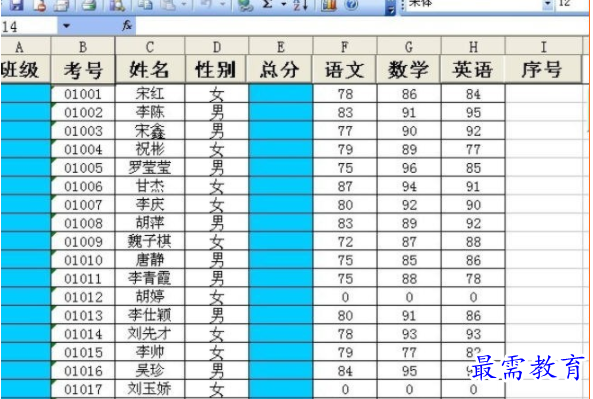Image resolution: width=593 pixels, height=399 pixels.
Task: Click the Copy icon in the toolbar
Action: pyautogui.click(x=145, y=5)
